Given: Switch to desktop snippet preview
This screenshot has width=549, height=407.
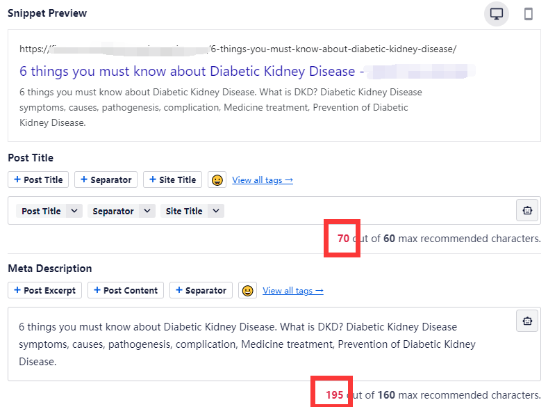Looking at the screenshot, I should [x=496, y=14].
